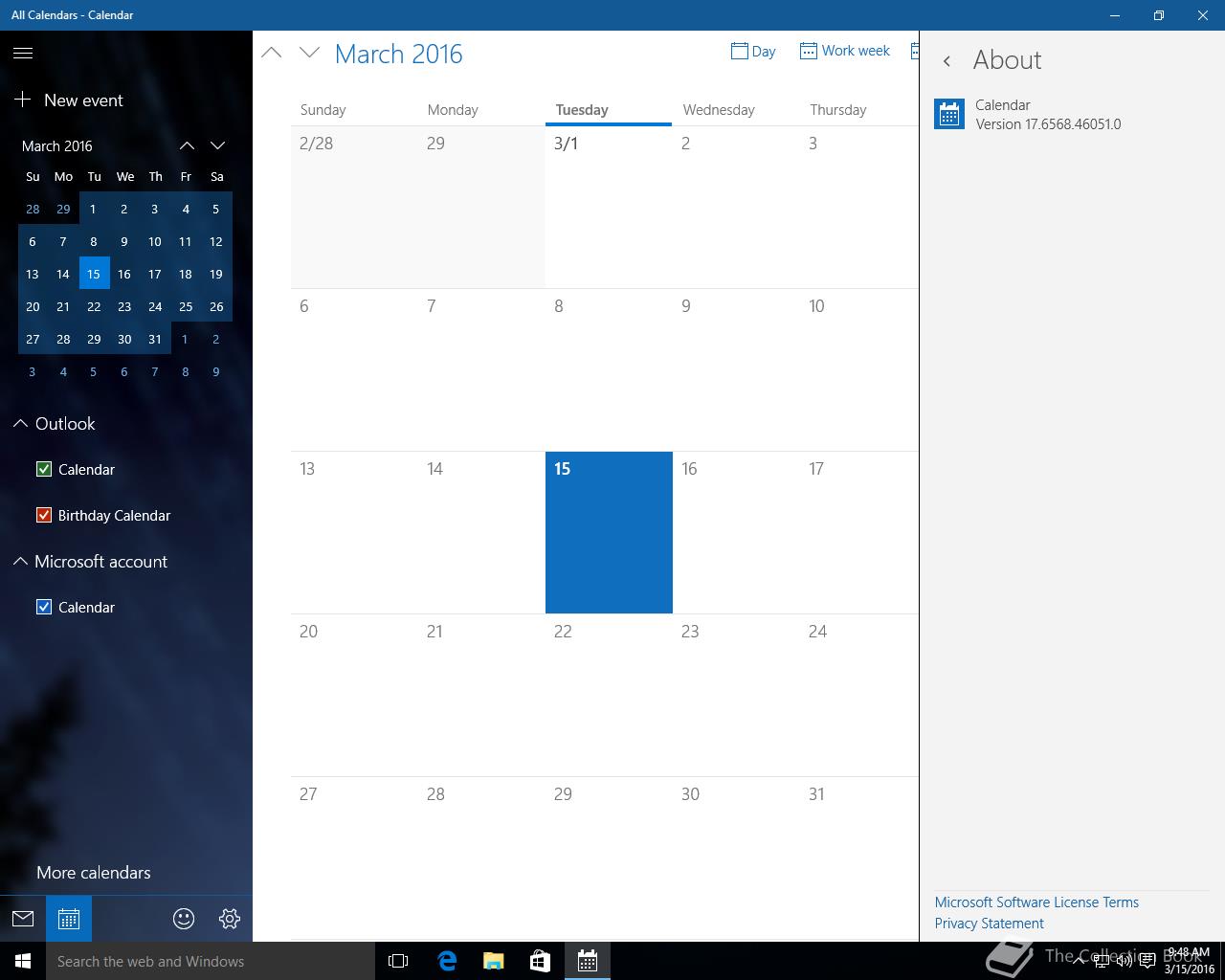The height and width of the screenshot is (980, 1225).
Task: Go to next month in mini calendar
Action: 217,145
